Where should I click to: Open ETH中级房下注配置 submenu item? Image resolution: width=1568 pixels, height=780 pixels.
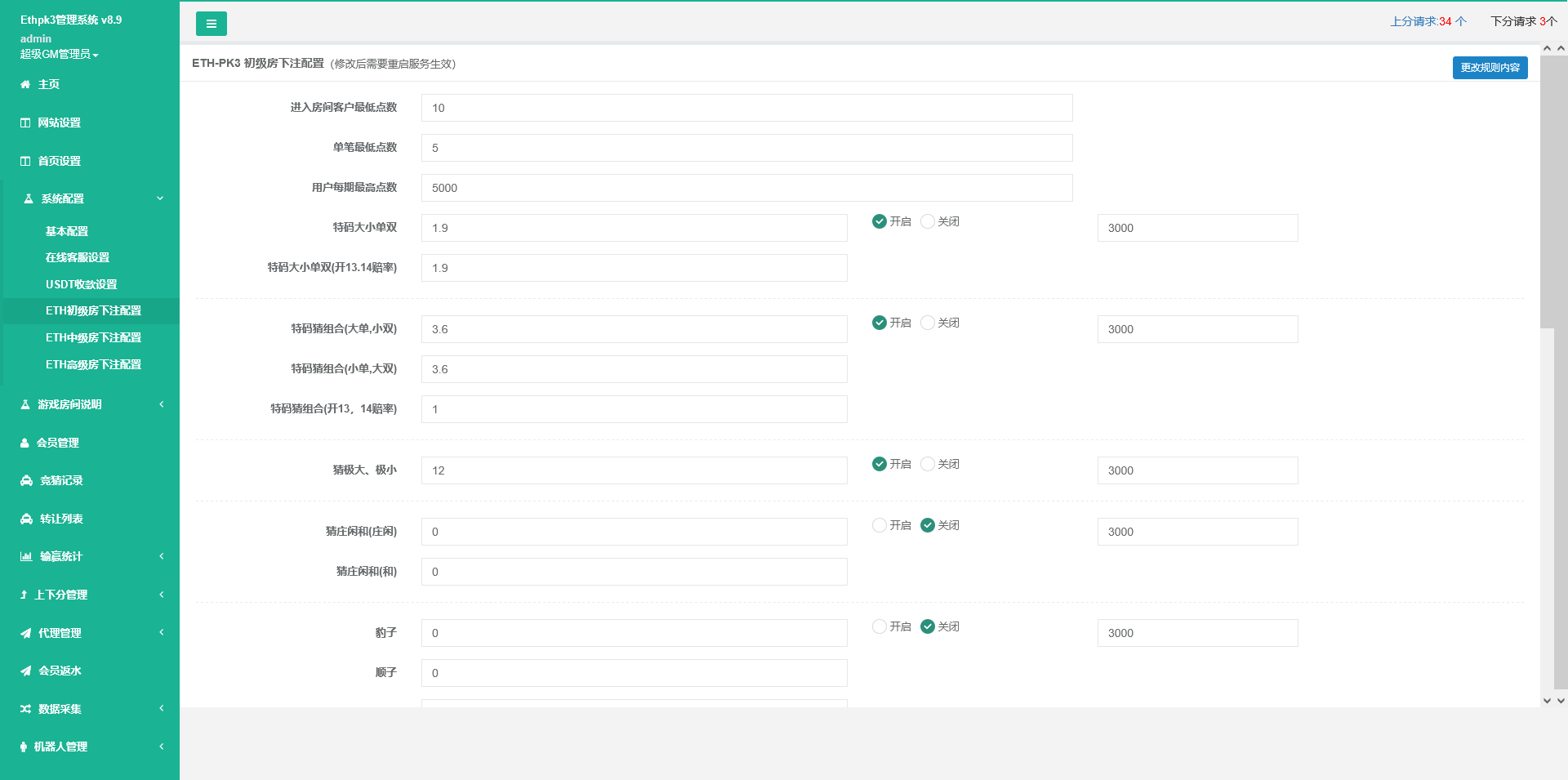(93, 337)
